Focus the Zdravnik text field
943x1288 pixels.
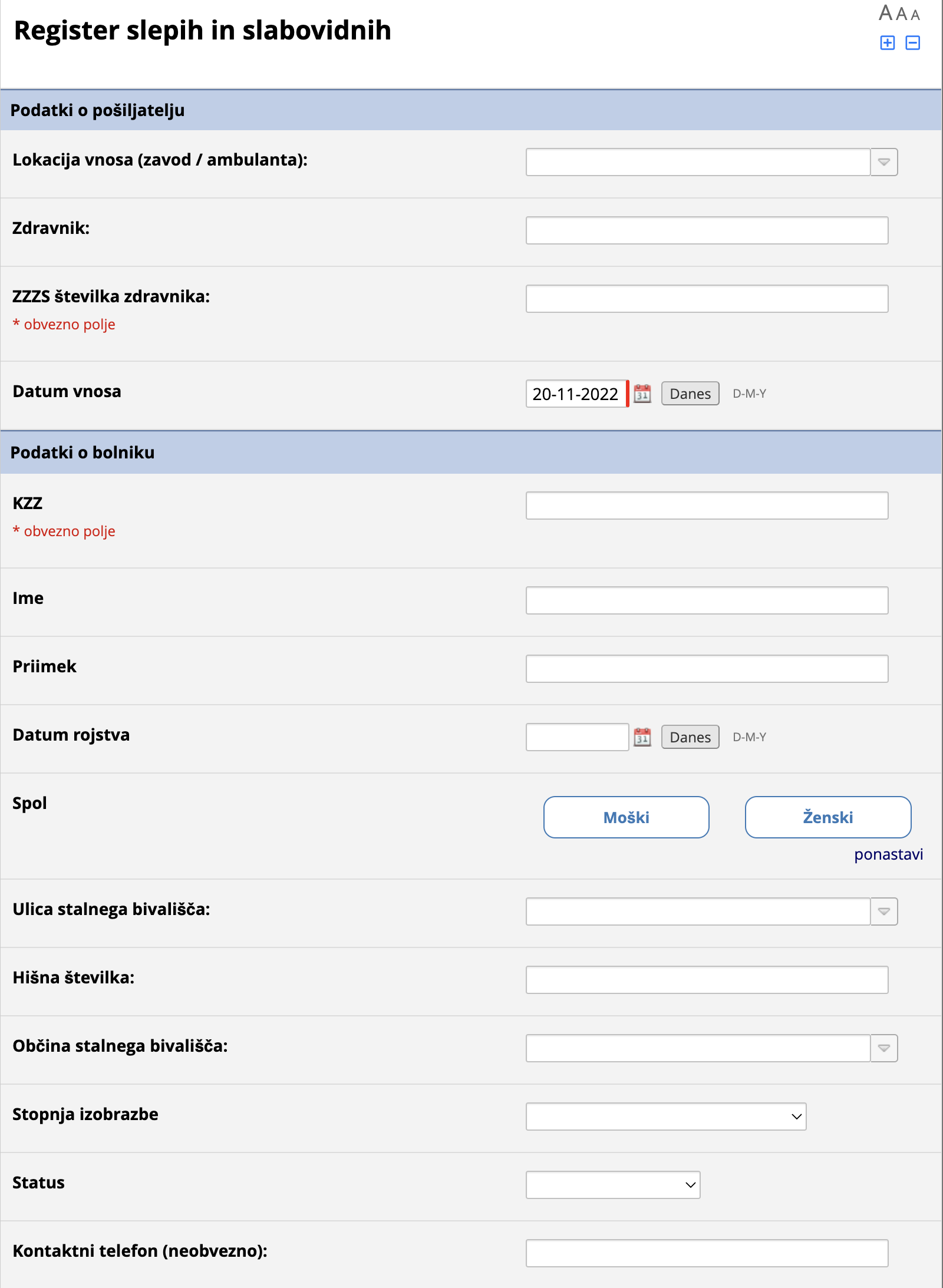click(x=707, y=230)
